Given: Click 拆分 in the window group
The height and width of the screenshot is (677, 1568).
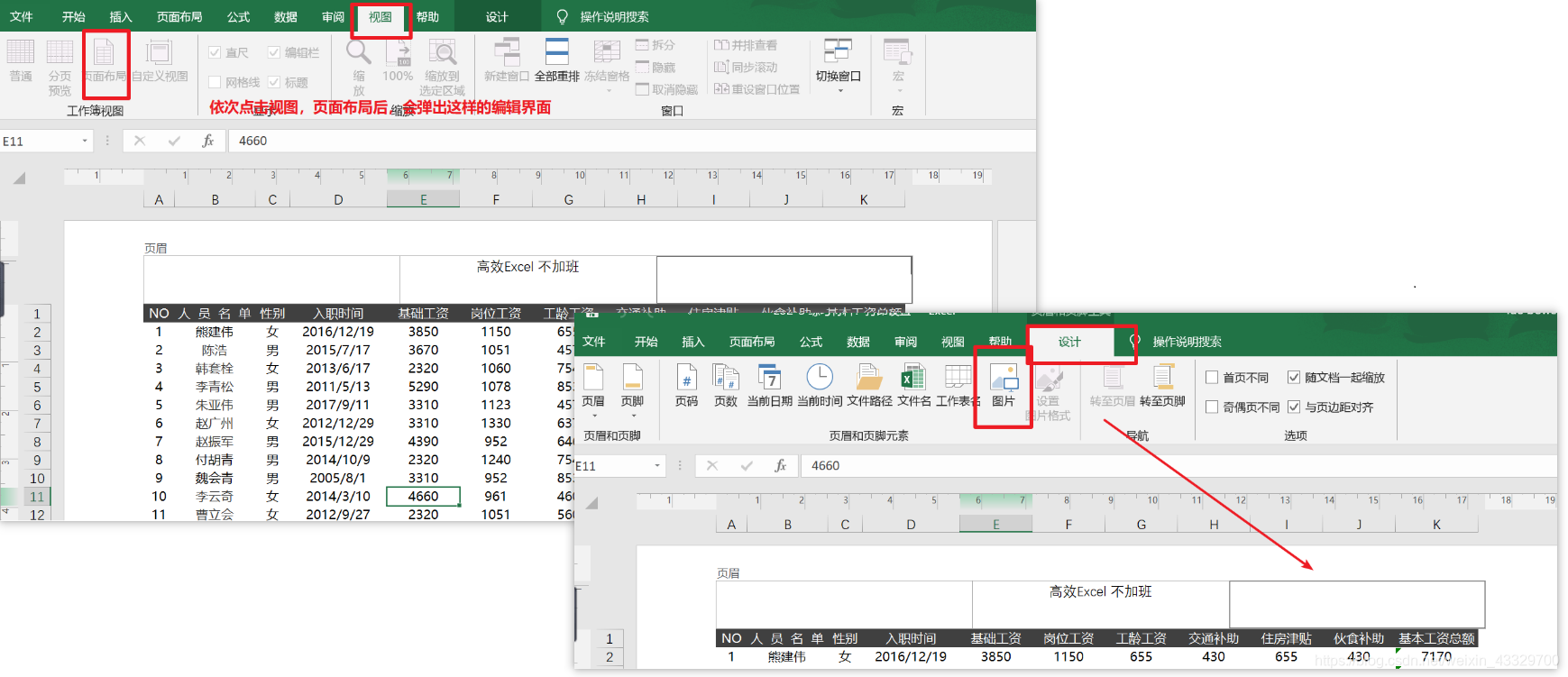Looking at the screenshot, I should click(x=656, y=45).
